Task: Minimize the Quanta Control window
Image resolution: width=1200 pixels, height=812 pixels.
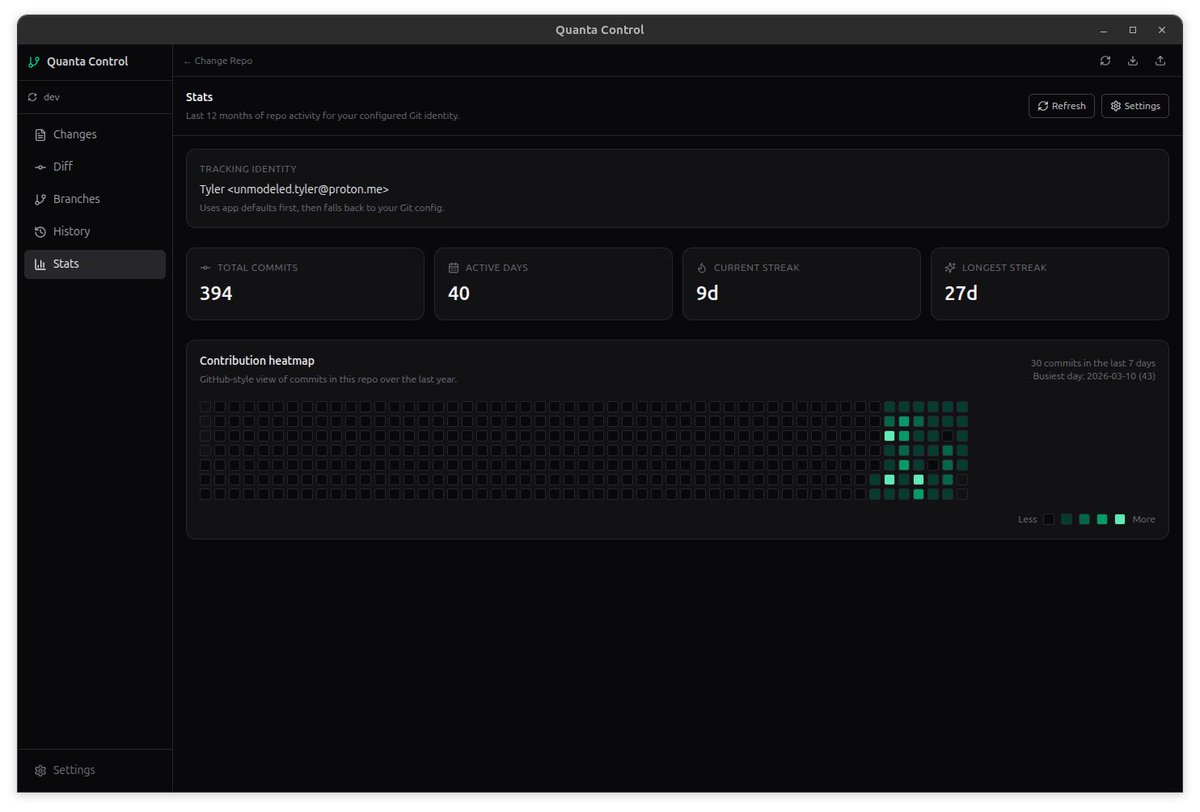Action: [x=1104, y=30]
